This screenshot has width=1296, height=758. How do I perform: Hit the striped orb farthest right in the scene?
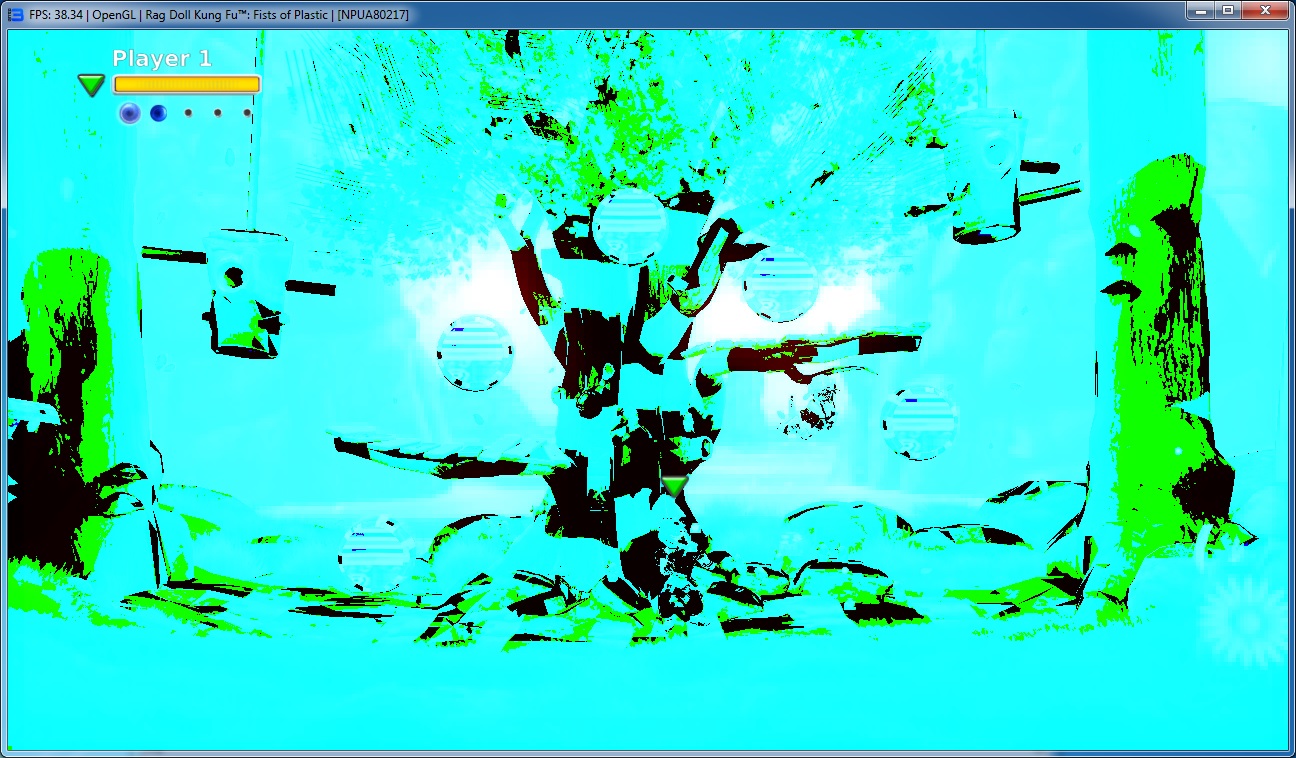(x=920, y=422)
